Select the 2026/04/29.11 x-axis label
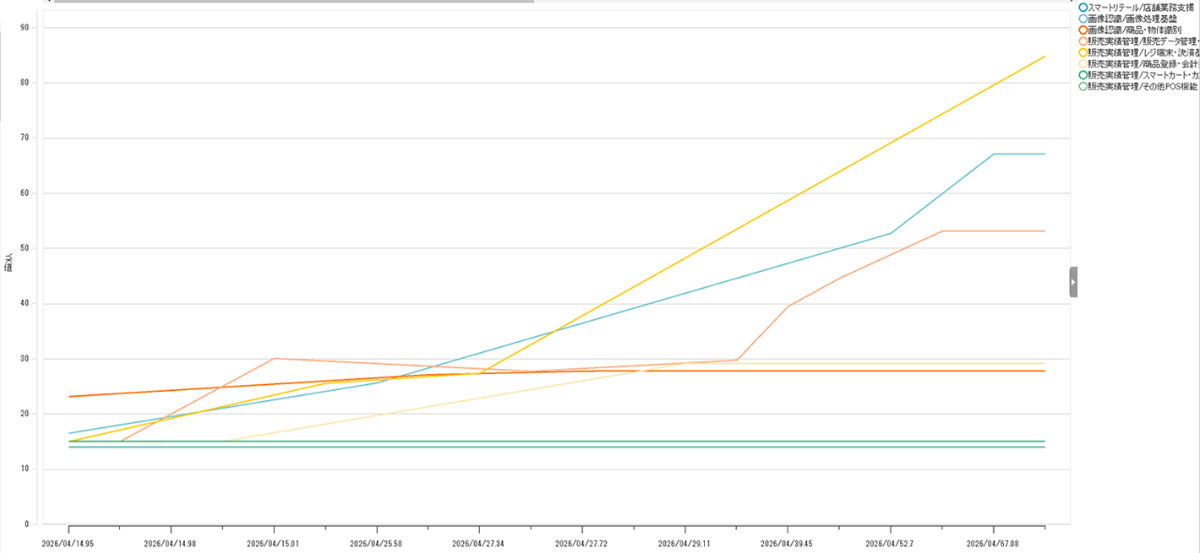 point(685,542)
